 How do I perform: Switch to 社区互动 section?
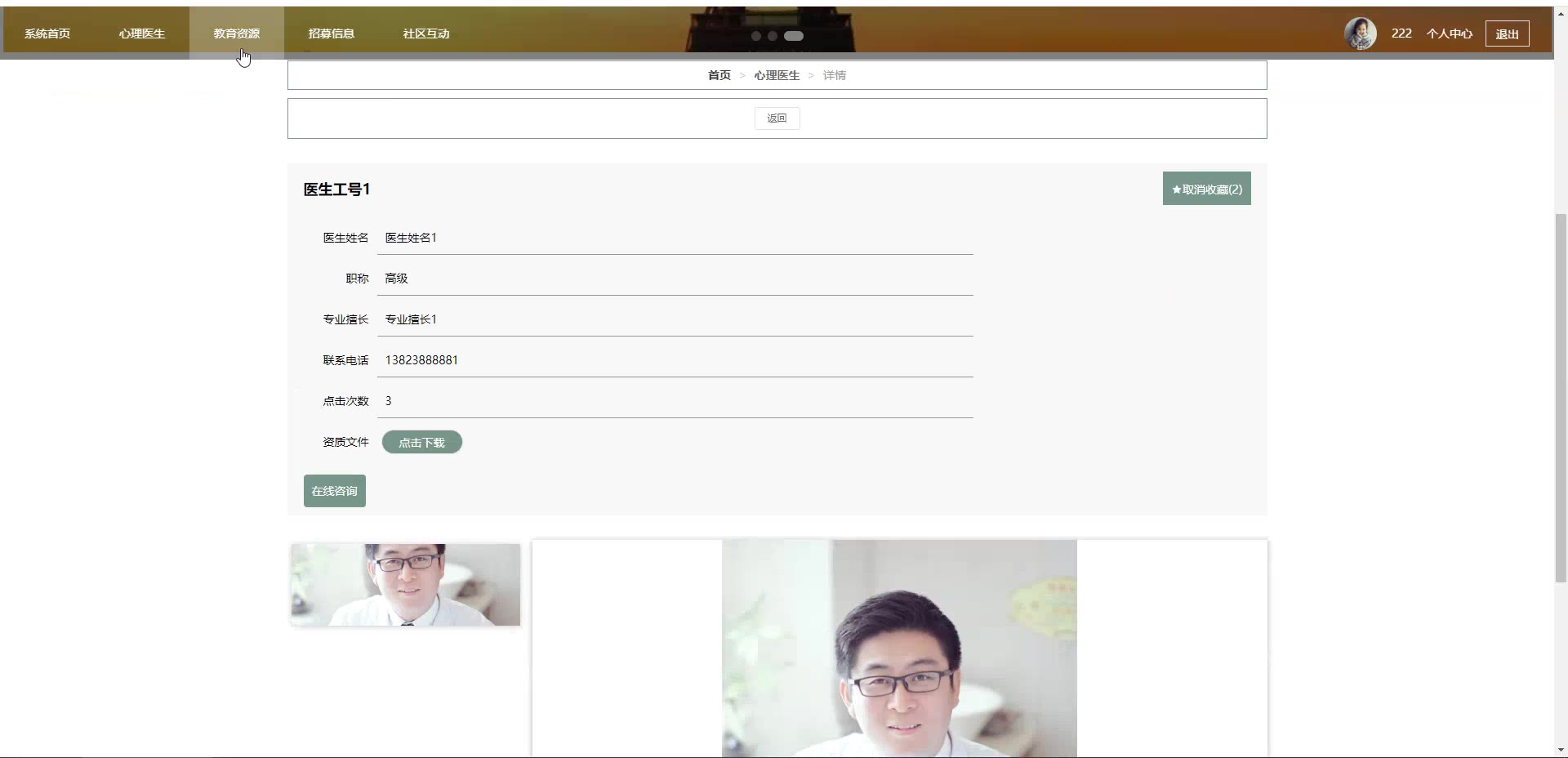point(426,33)
